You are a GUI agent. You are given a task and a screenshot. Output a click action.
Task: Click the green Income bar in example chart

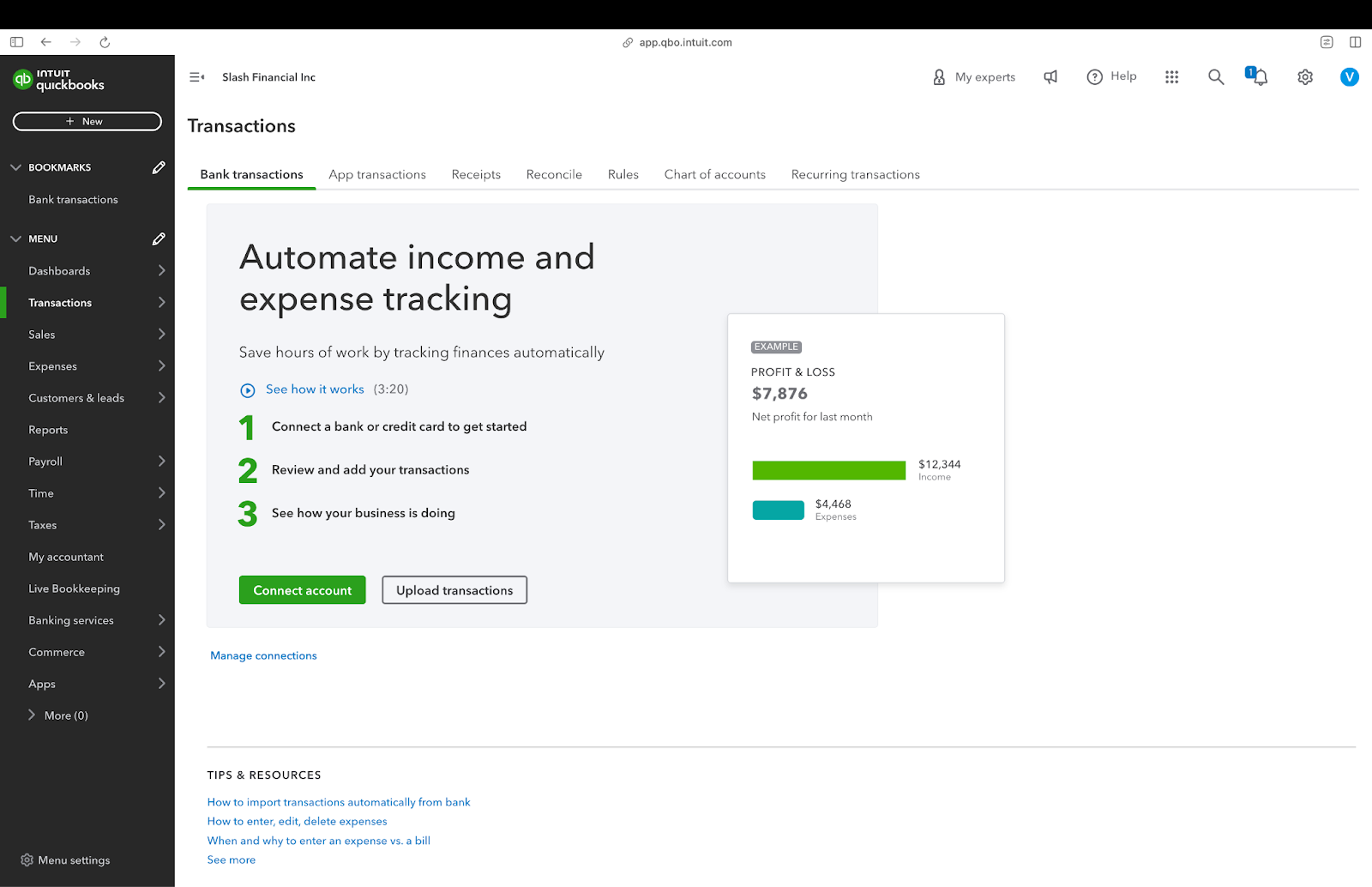pos(829,470)
